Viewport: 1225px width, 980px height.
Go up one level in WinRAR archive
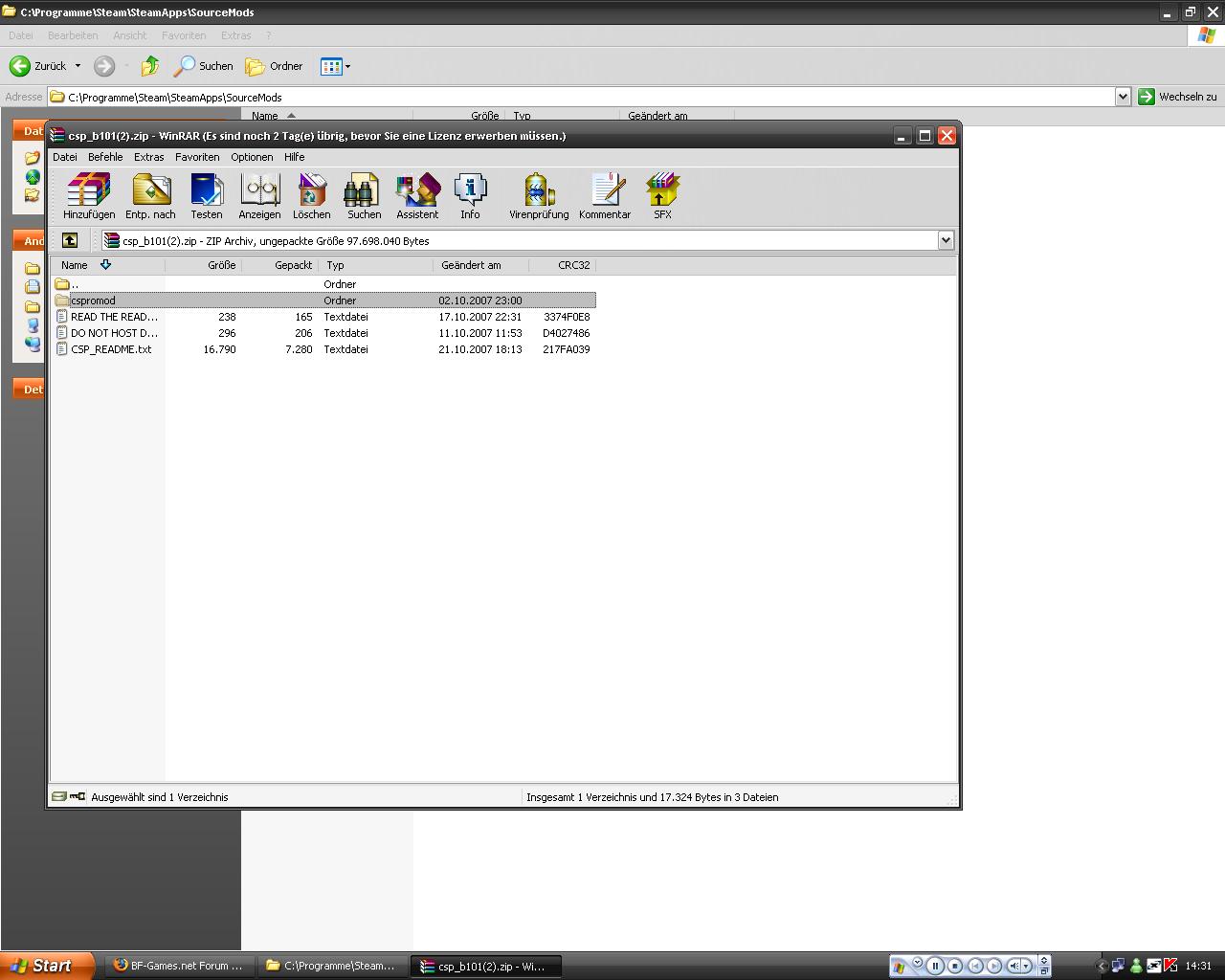(x=70, y=240)
